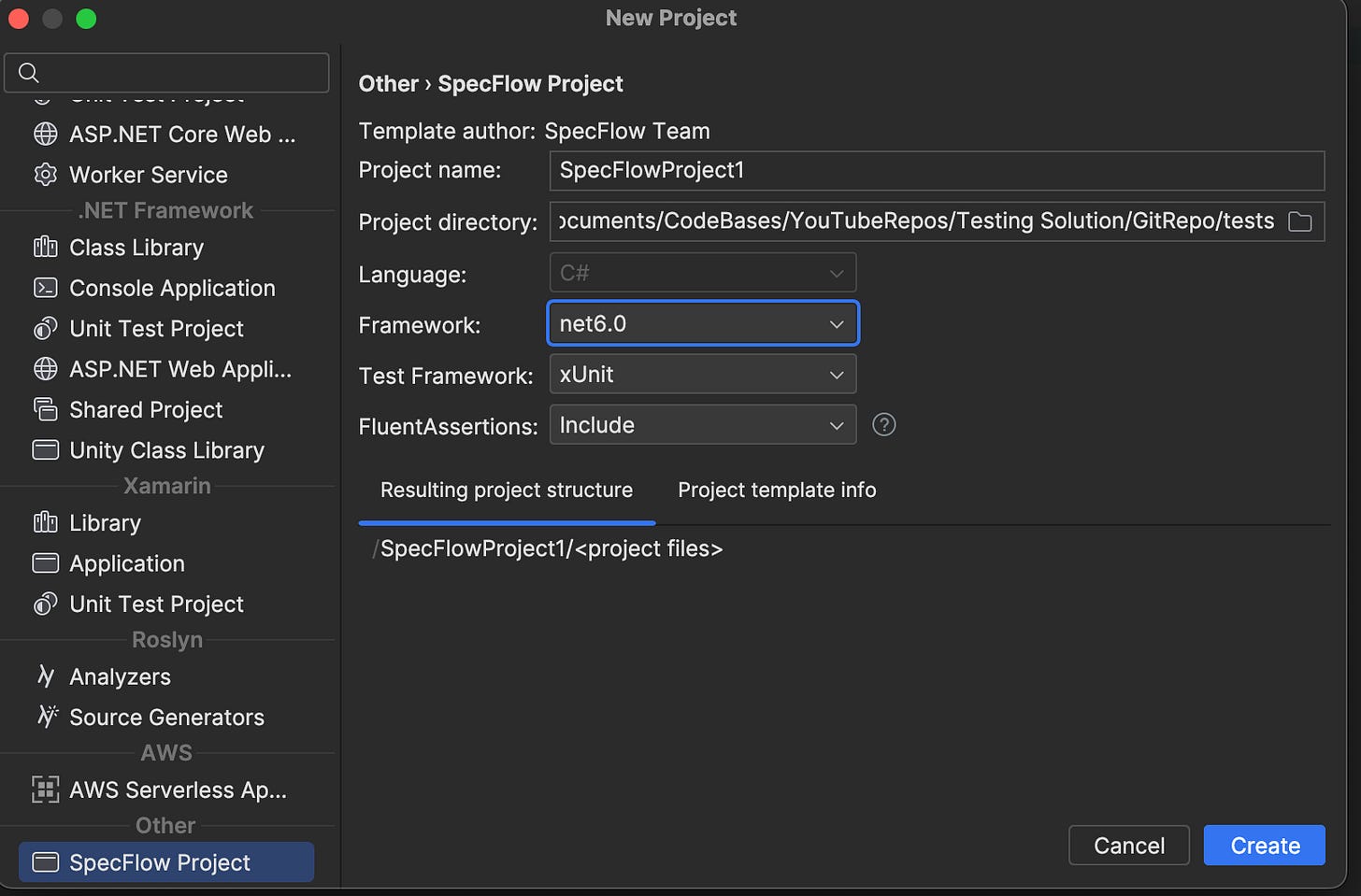Select Console Application template
Viewport: 1361px width, 896px height.
pos(166,288)
